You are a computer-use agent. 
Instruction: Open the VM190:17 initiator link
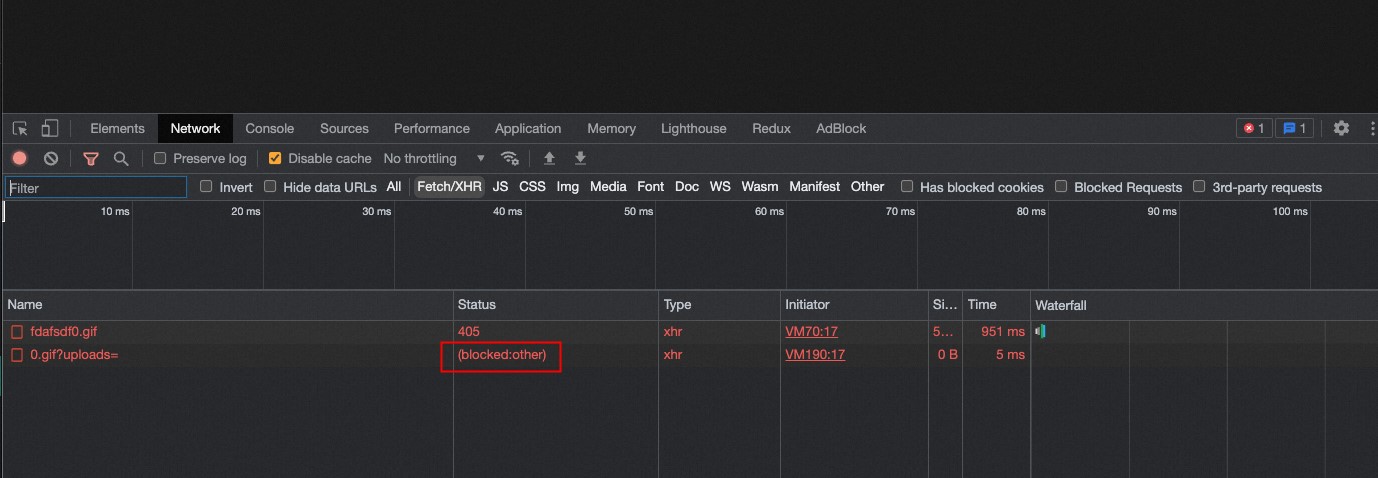pyautogui.click(x=815, y=354)
